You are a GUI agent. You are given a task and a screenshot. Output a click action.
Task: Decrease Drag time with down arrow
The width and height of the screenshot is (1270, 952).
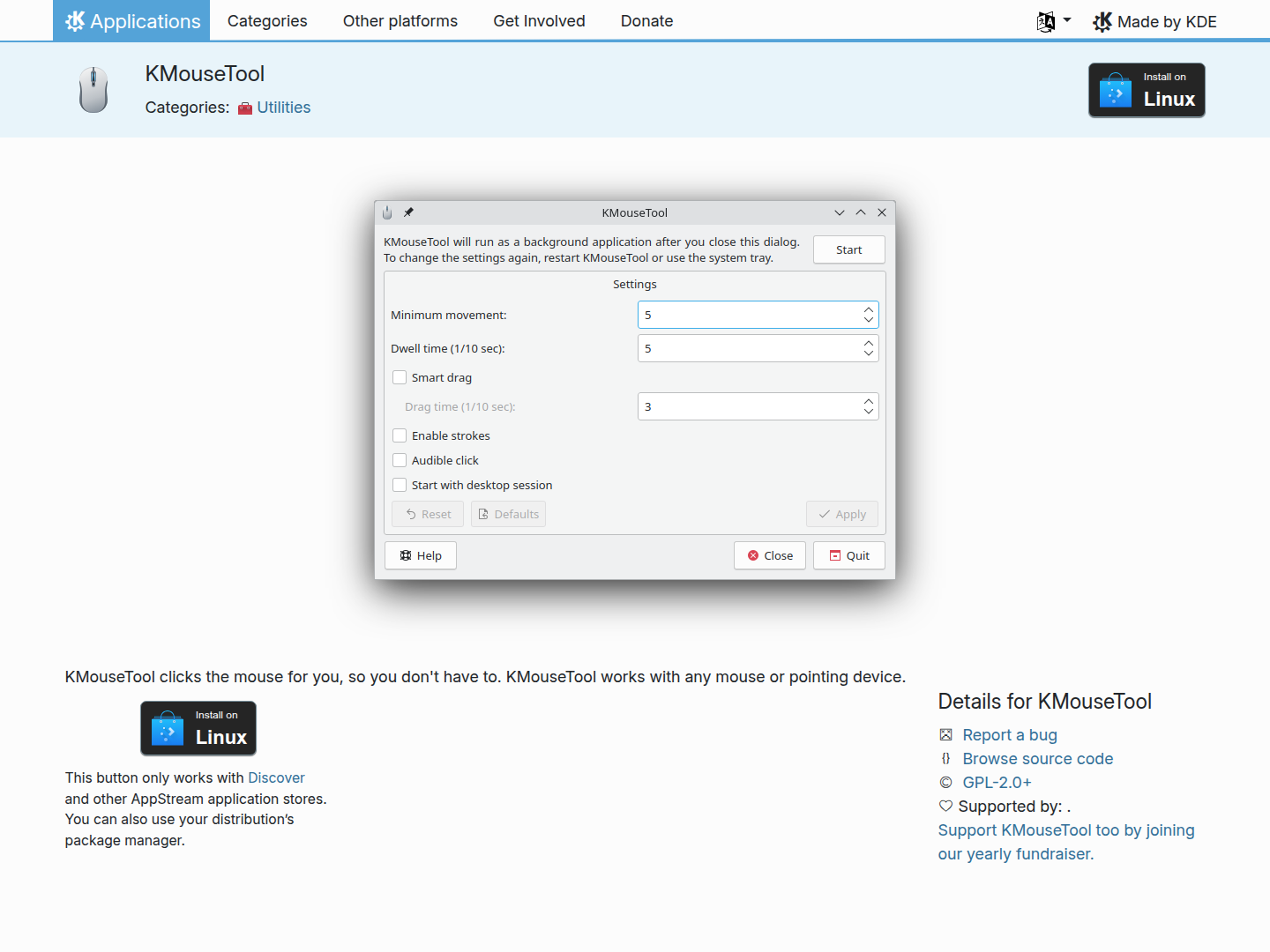point(869,412)
